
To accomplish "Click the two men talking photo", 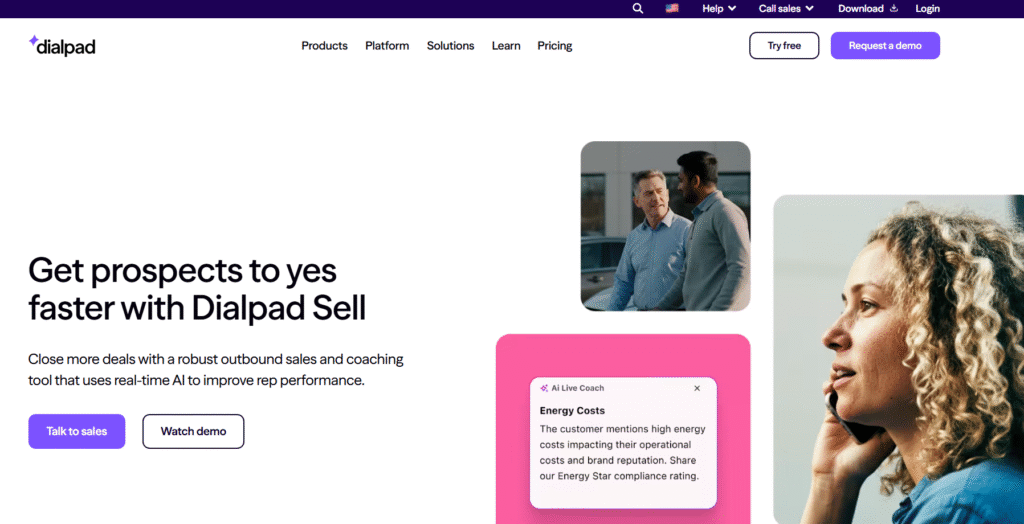I will click(x=665, y=226).
